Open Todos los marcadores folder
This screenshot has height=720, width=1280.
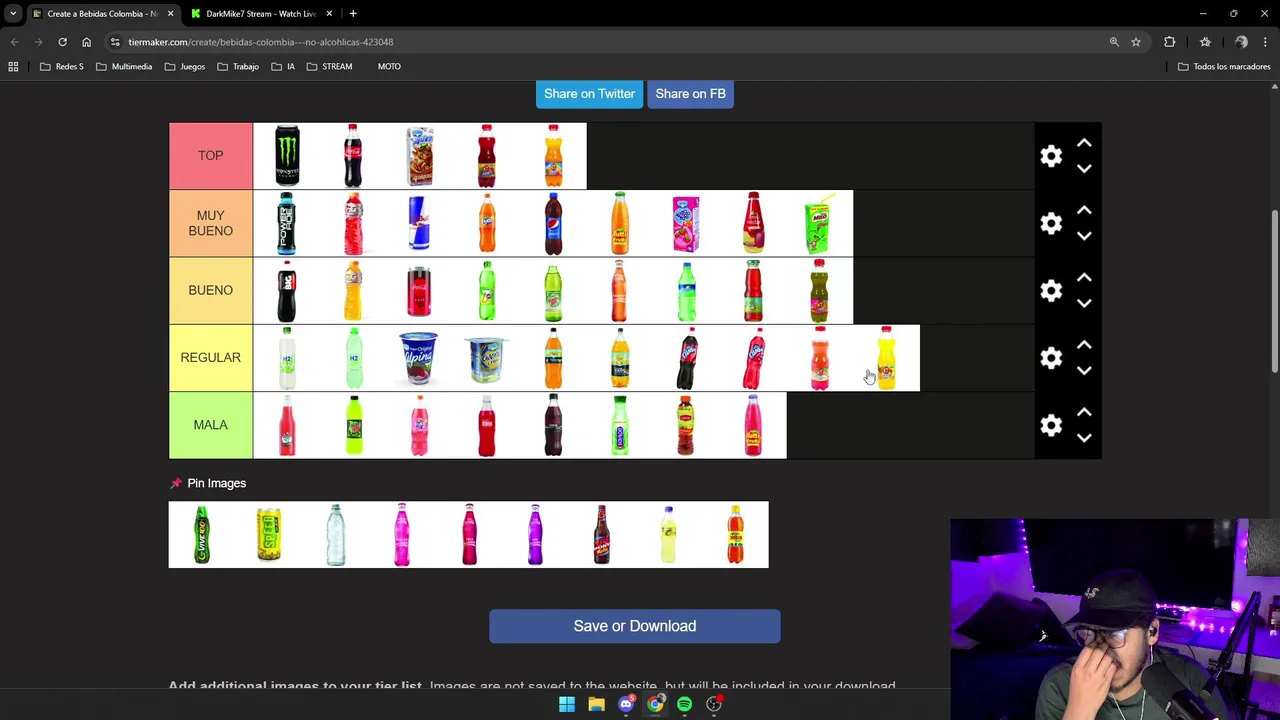pos(1224,67)
